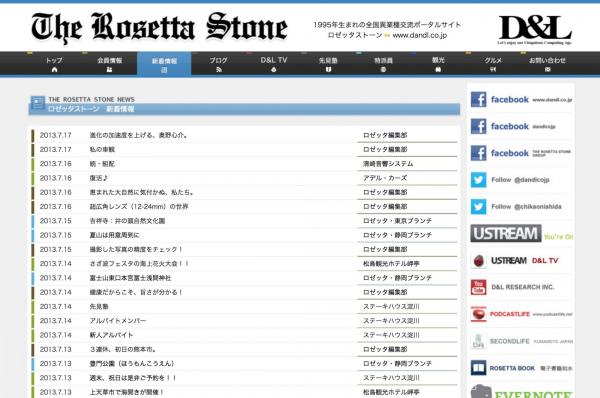The image size is (600, 398).
Task: Click 松島観光ホテル岬亭 on the さざ波フェスタ row
Action: click(x=391, y=264)
